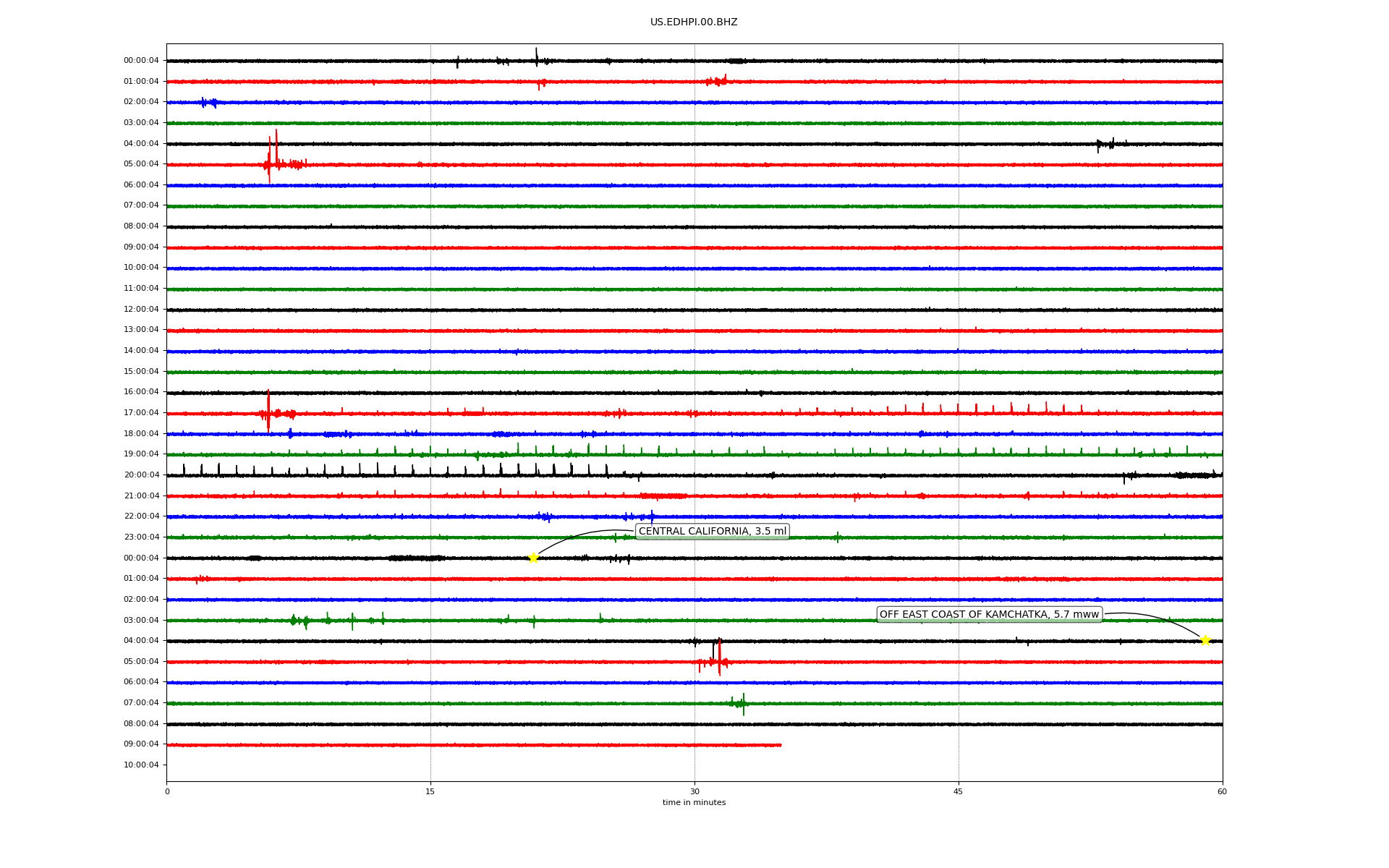Click the yellow star marking Kamchatka event
The width and height of the screenshot is (1389, 868).
click(1205, 640)
